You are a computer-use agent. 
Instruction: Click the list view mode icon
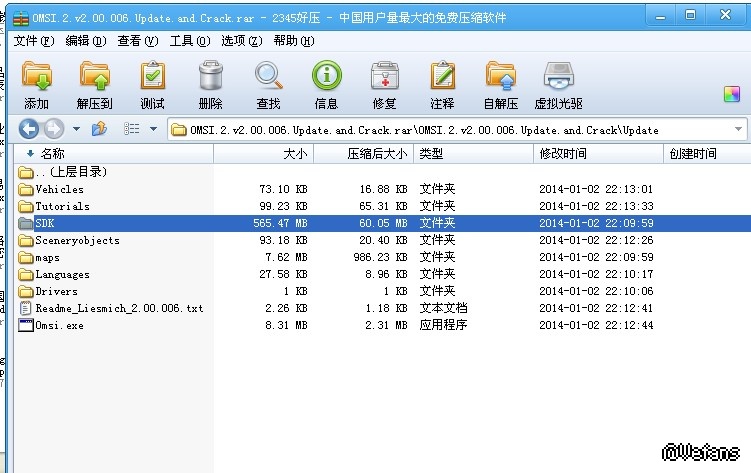click(x=131, y=128)
